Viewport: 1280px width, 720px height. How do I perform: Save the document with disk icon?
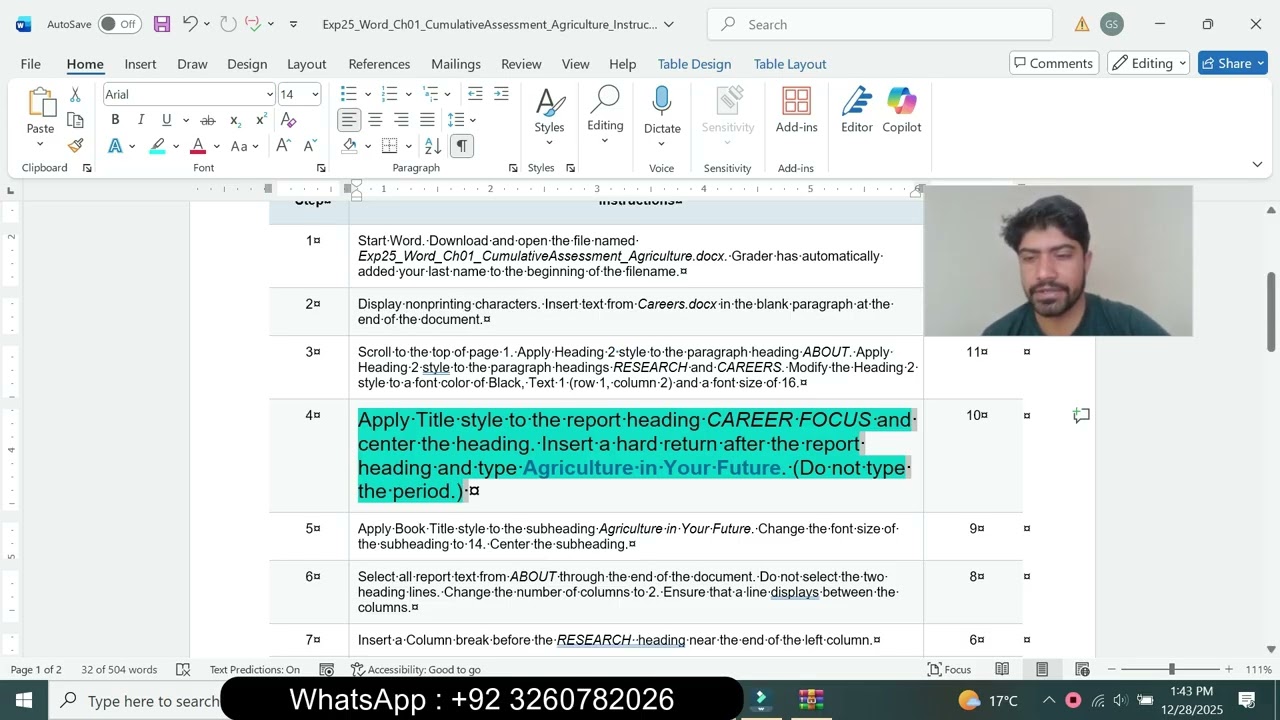pyautogui.click(x=161, y=24)
